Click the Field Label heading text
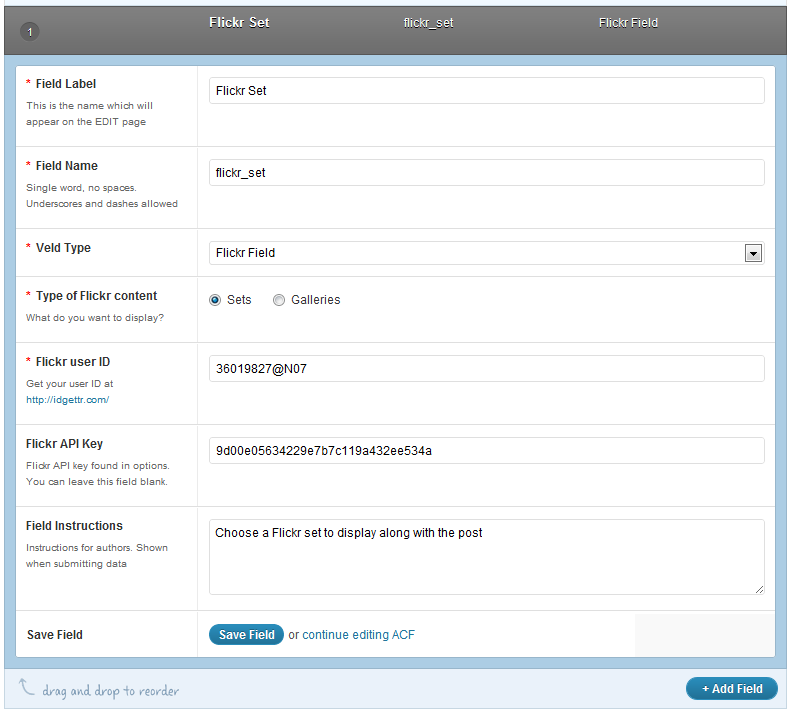The image size is (791, 713). pos(66,84)
